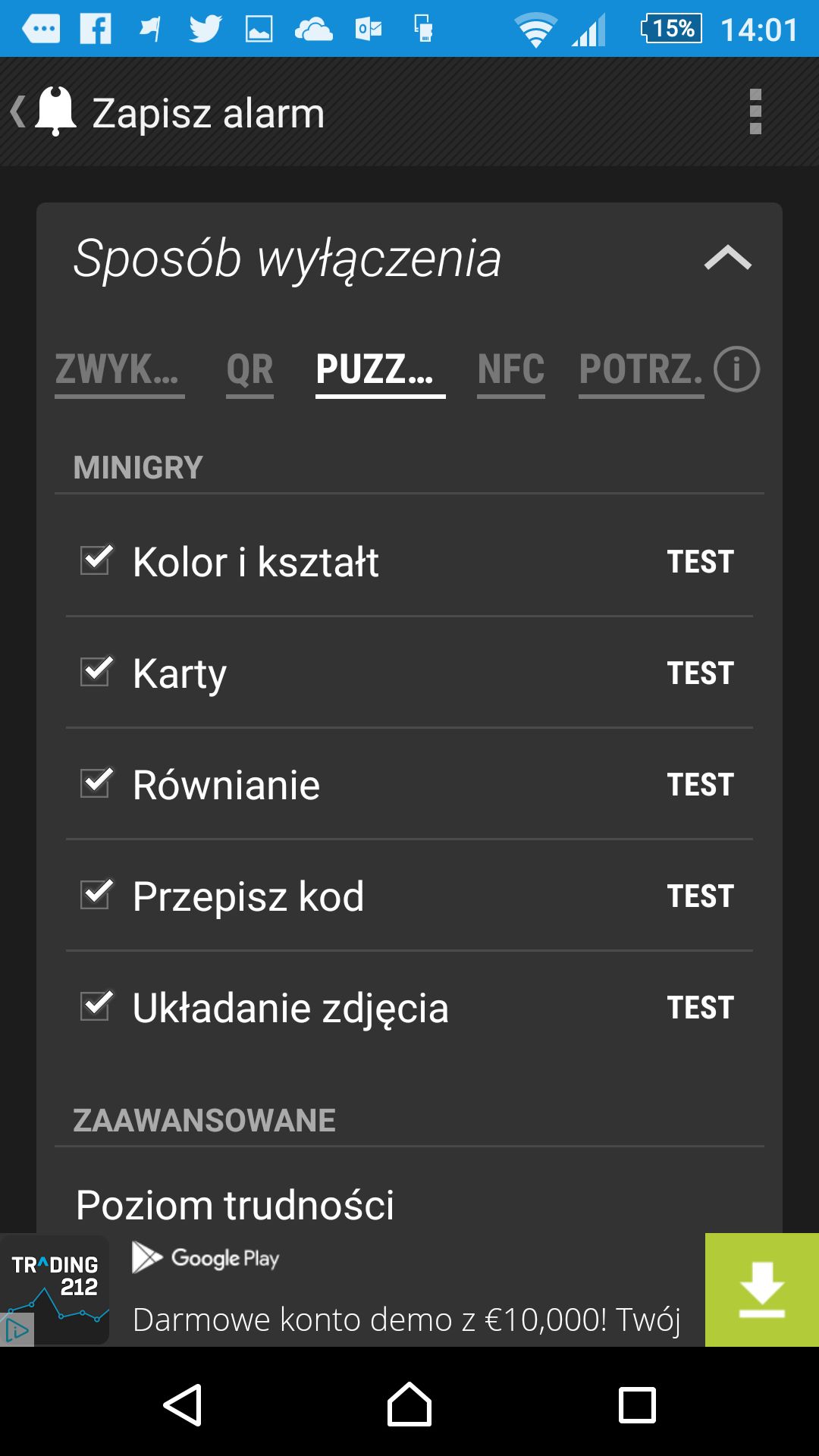Collapse the Sposób wyłączenia section chevron
819x1456 pixels.
(727, 258)
